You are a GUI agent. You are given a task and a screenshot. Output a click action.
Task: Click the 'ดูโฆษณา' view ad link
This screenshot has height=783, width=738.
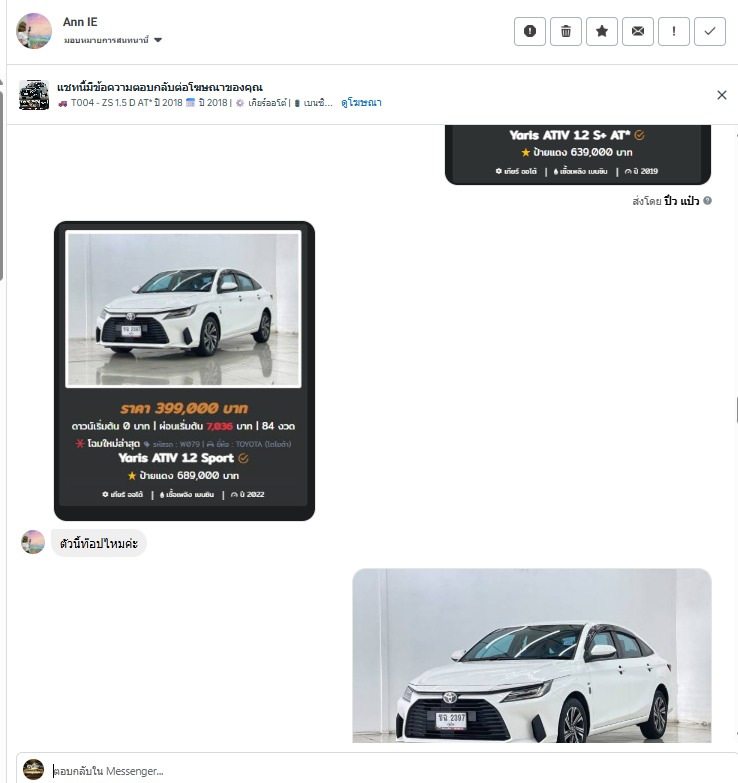coord(361,102)
